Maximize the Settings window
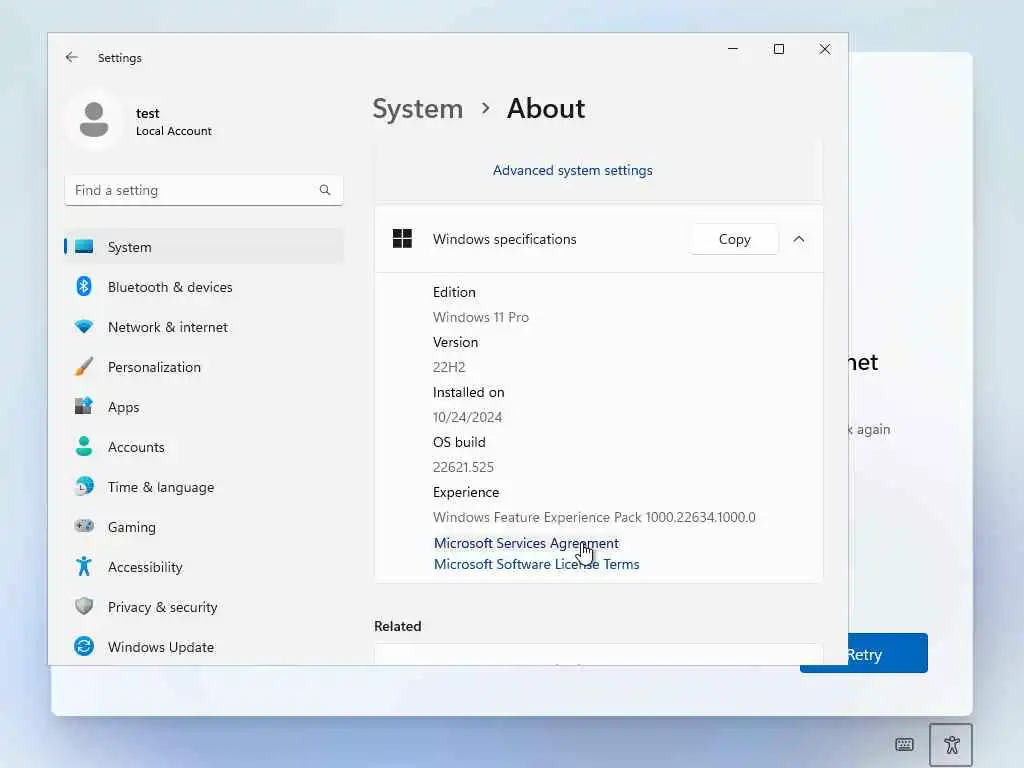Screen dimensions: 1024x768 pyautogui.click(x=778, y=49)
